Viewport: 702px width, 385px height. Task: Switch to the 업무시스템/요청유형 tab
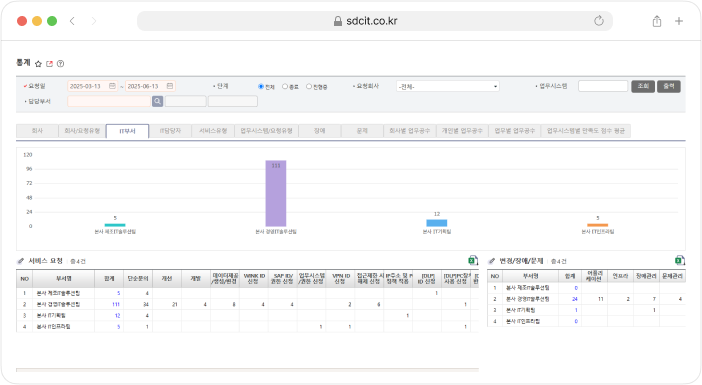[266, 131]
